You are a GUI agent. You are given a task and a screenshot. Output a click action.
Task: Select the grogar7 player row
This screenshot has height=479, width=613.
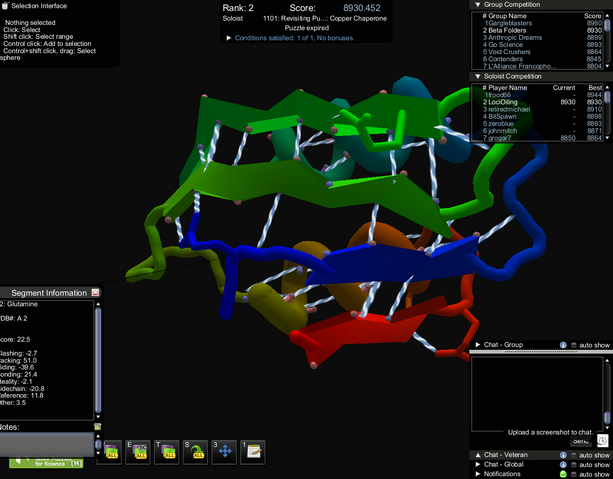coord(542,138)
